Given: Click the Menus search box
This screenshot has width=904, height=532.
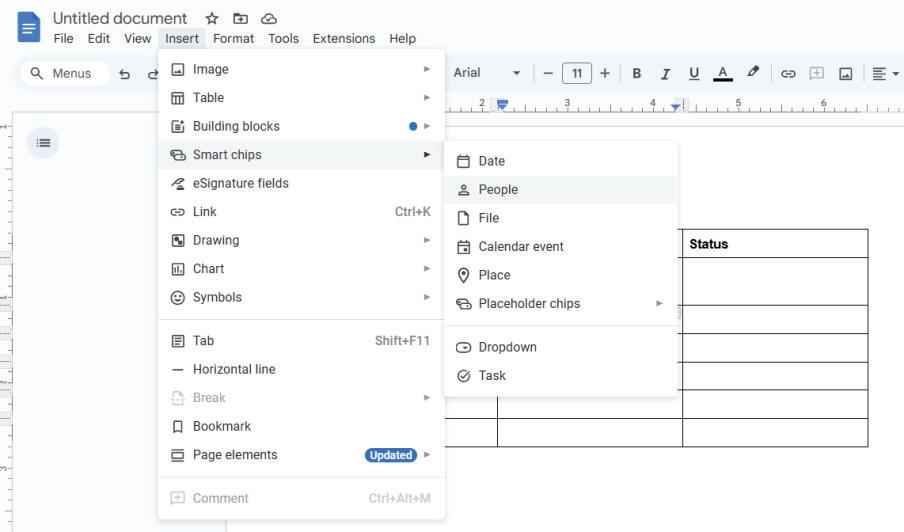Looking at the screenshot, I should pos(62,73).
